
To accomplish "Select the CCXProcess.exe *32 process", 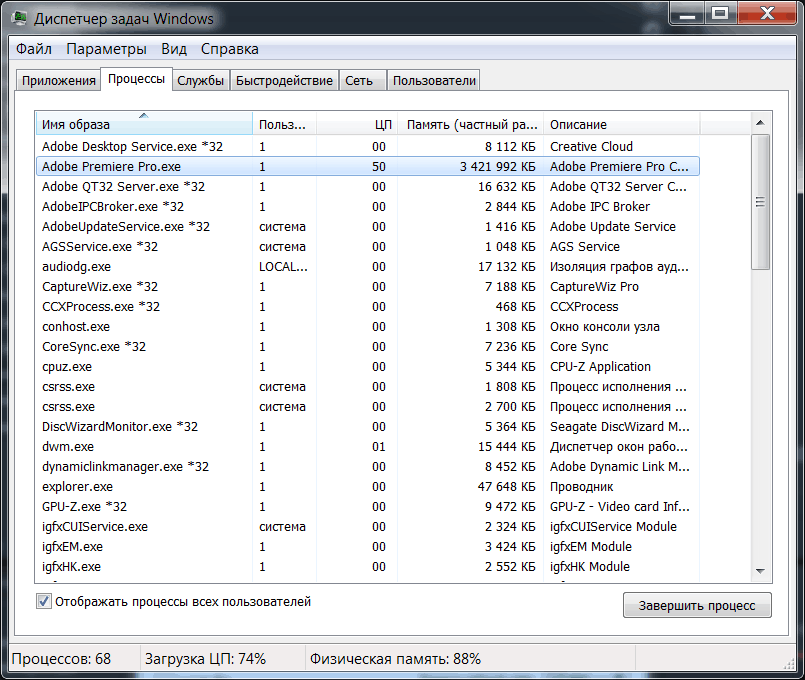I will (368, 307).
